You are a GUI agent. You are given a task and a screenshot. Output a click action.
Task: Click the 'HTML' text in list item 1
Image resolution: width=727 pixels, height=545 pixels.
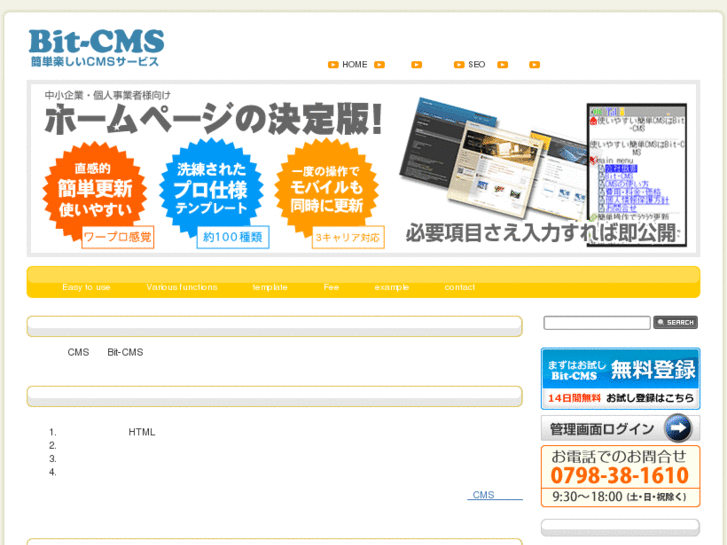coord(142,432)
